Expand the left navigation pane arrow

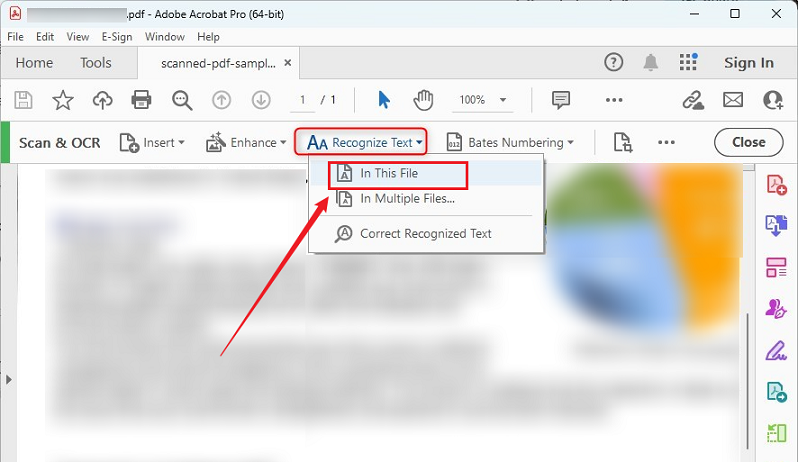9,380
